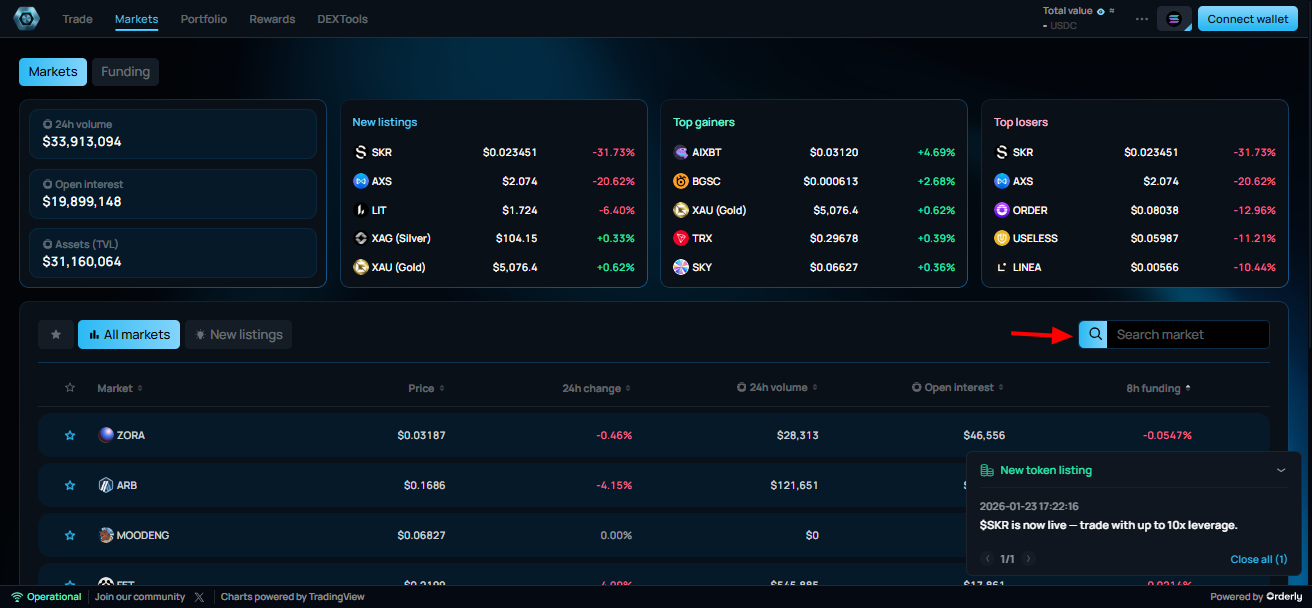Open the ARB market row

click(x=654, y=485)
